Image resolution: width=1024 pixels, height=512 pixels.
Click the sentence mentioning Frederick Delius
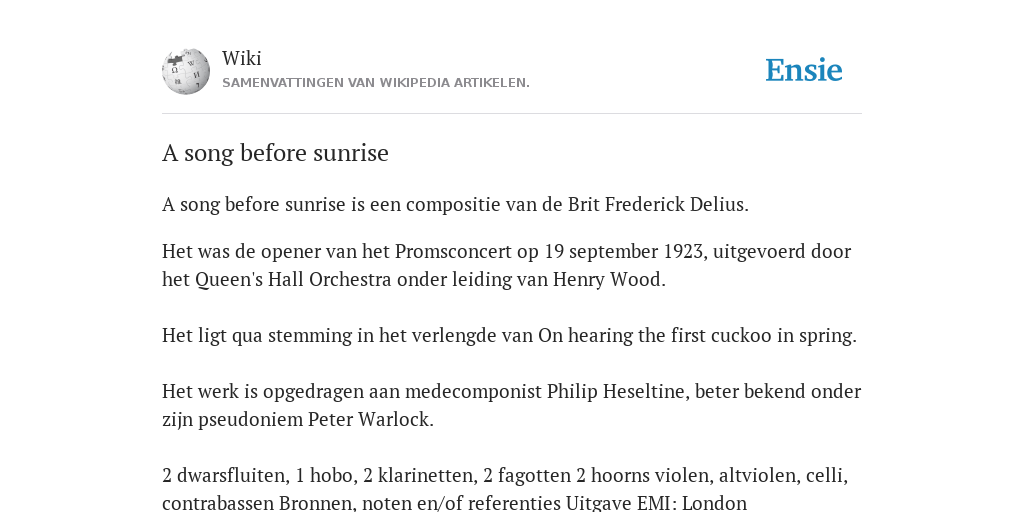click(455, 204)
